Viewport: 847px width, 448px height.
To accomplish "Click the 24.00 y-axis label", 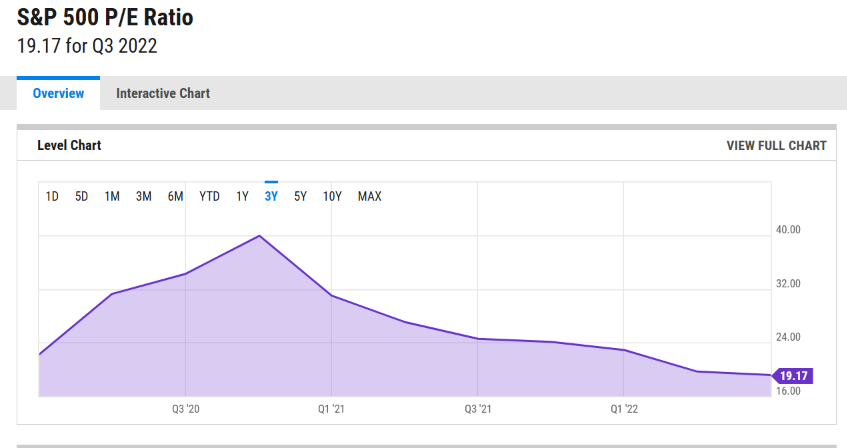I will (788, 337).
